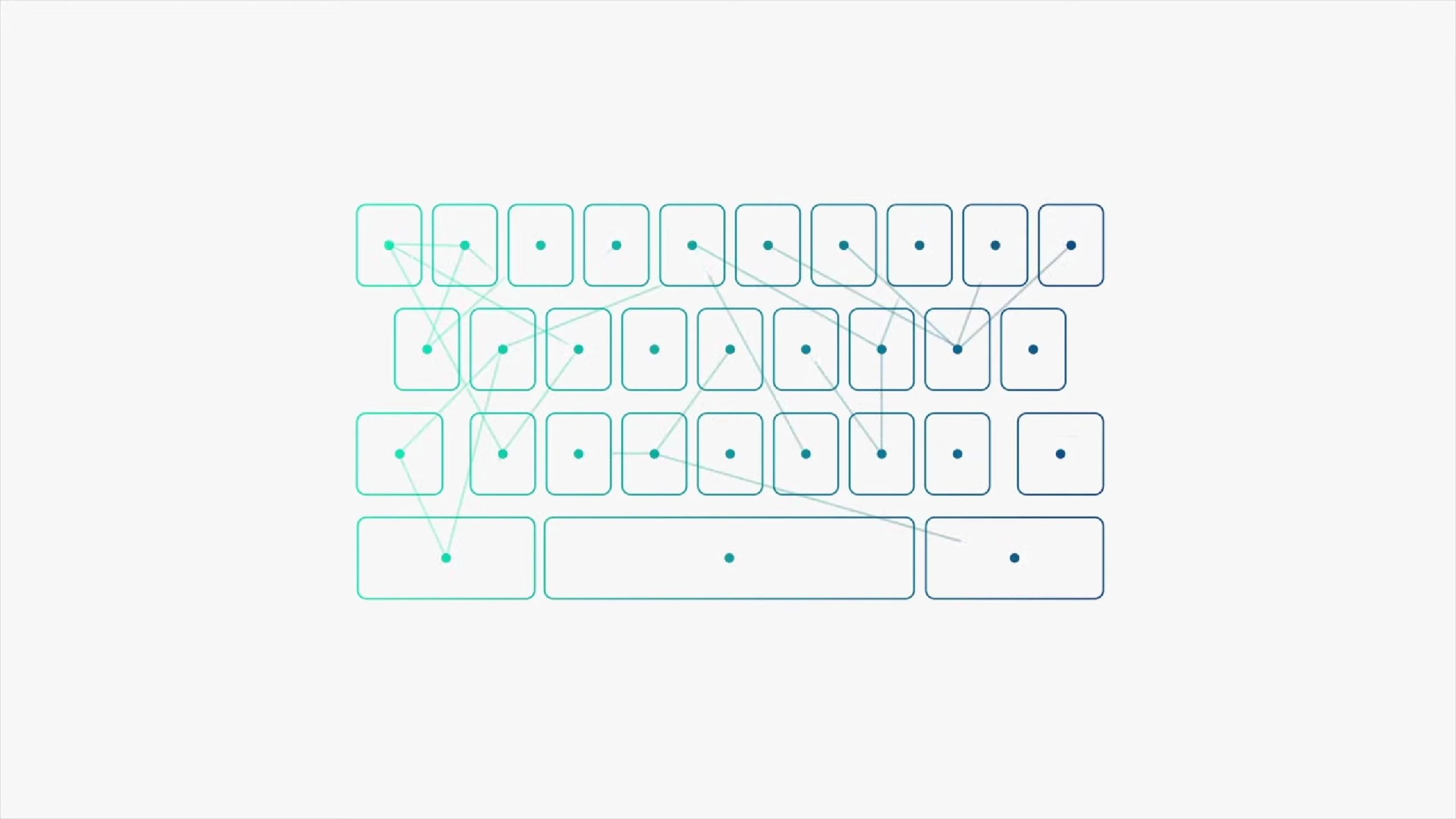1456x819 pixels.
Task: Click the middle home row key
Action: pyautogui.click(x=730, y=350)
